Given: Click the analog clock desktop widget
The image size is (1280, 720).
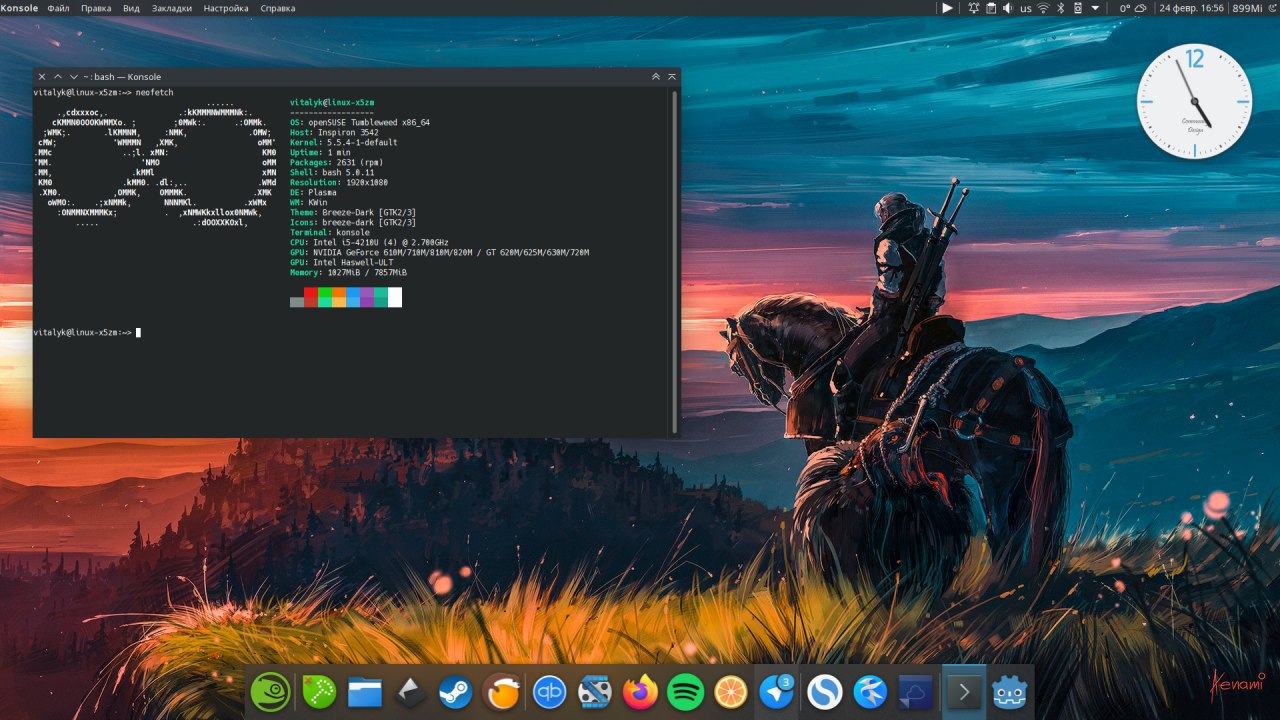Looking at the screenshot, I should point(1194,101).
